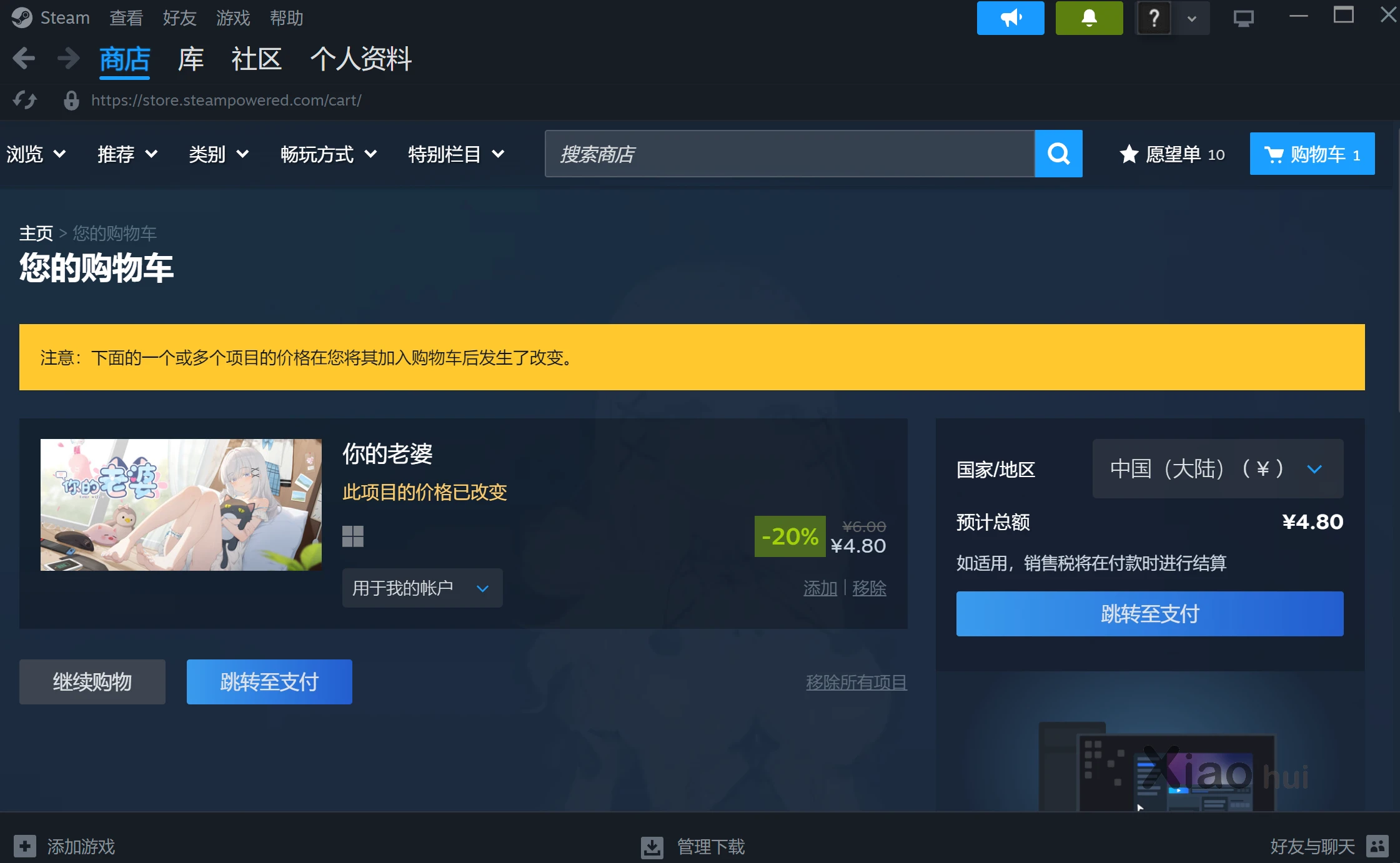Open the friends and chat icon
The width and height of the screenshot is (1400, 863).
click(x=1377, y=846)
